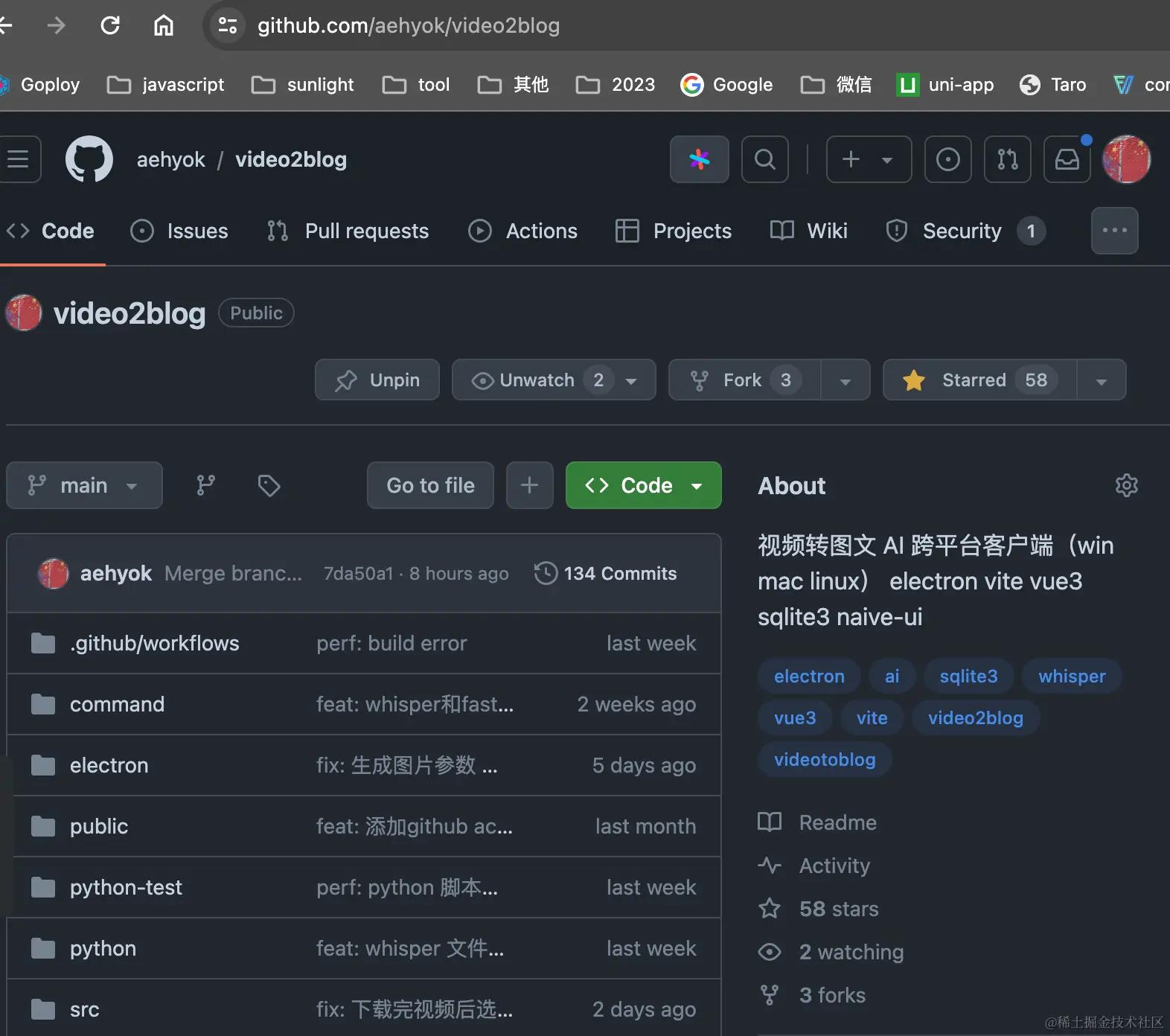View branches icon next to main
Viewport: 1170px width, 1036px height.
[206, 485]
